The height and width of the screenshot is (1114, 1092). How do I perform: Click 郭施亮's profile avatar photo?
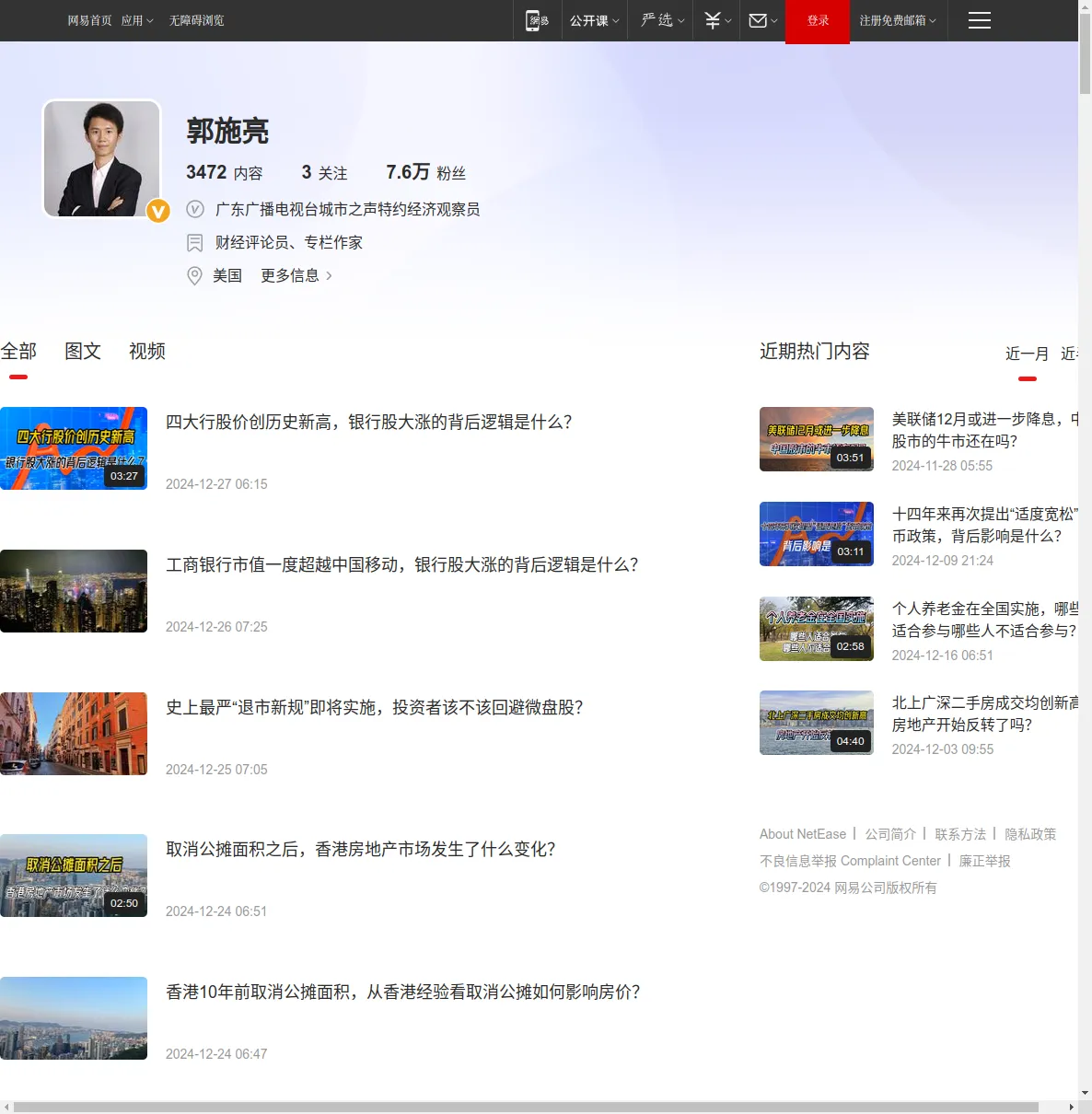[x=101, y=158]
